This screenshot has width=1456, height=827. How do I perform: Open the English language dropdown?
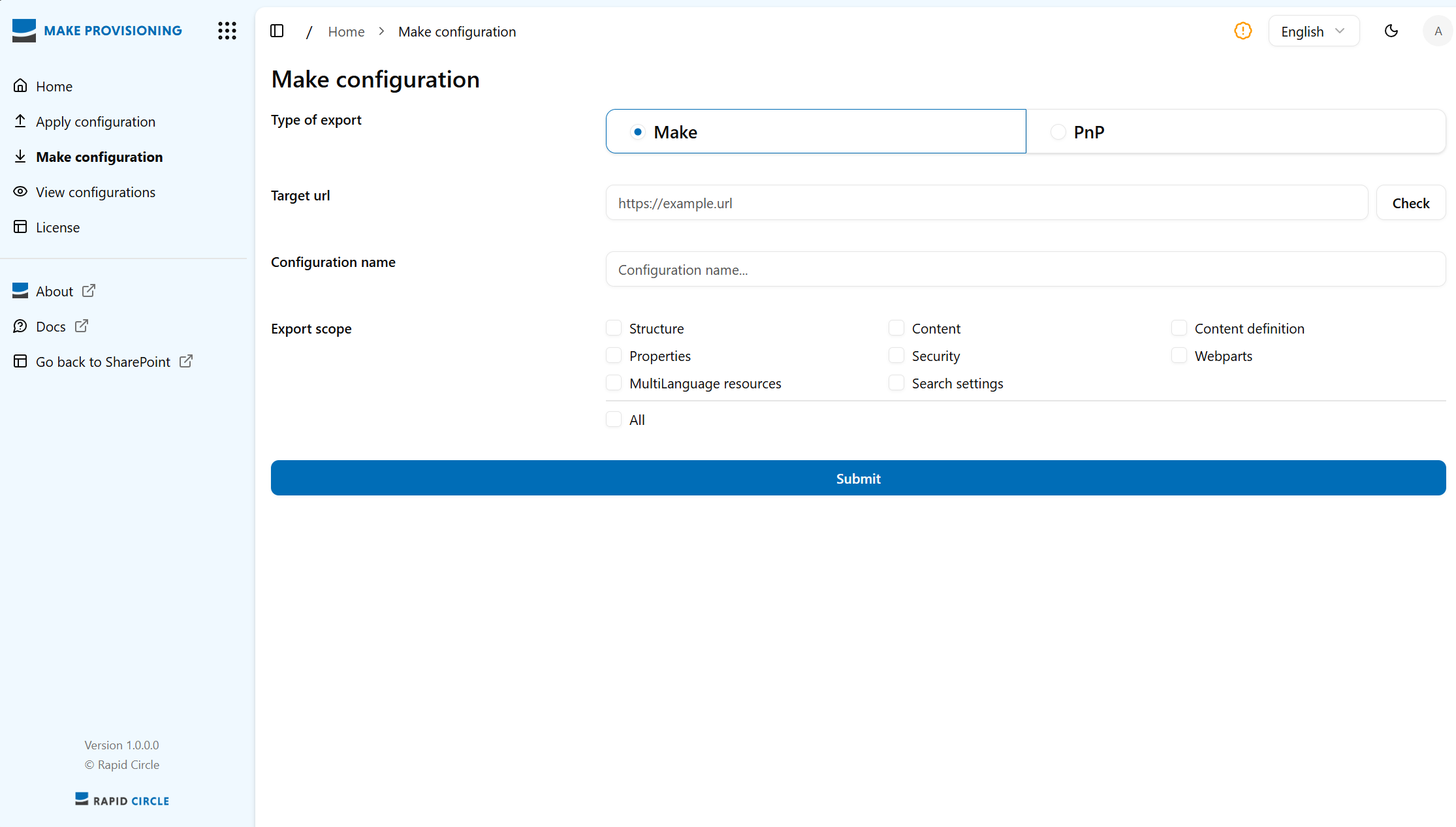point(1313,31)
